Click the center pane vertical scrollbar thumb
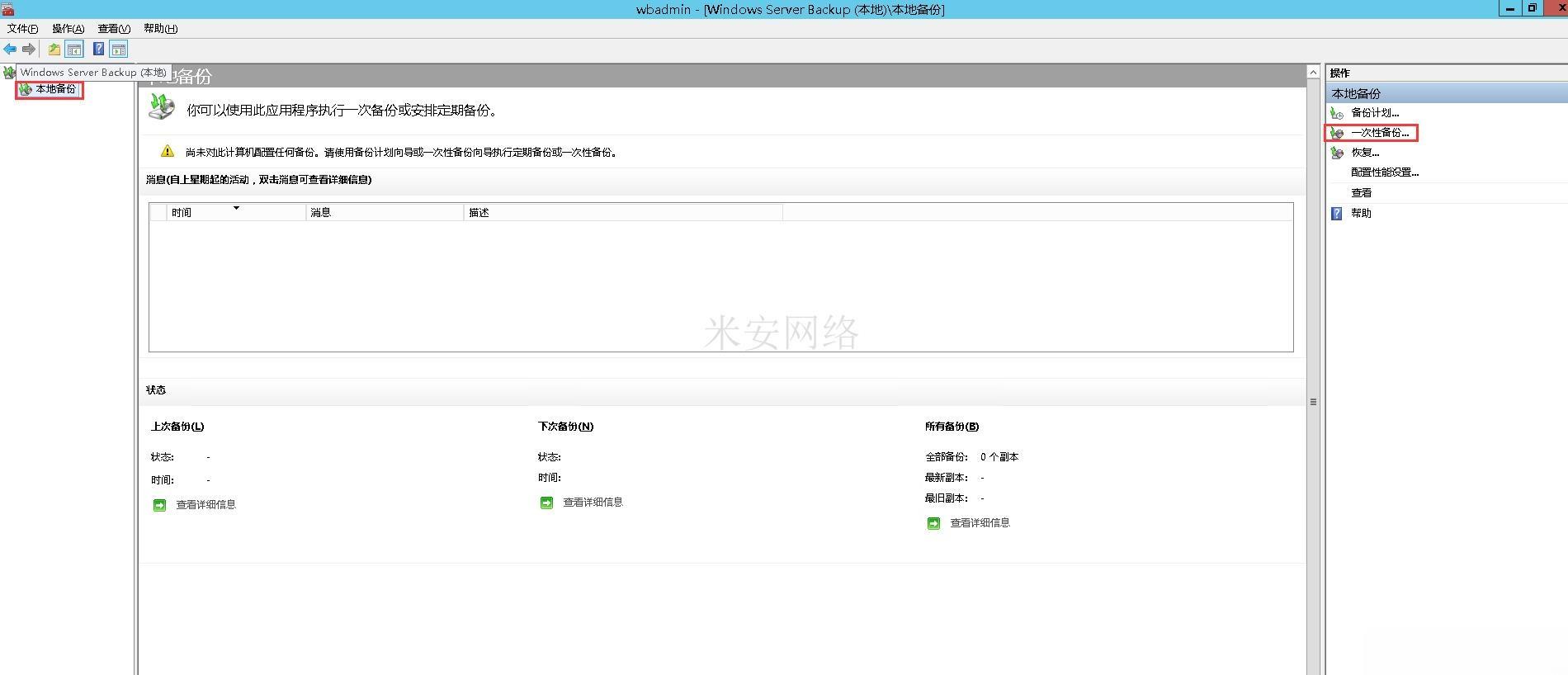Image resolution: width=1568 pixels, height=675 pixels. (x=1313, y=402)
